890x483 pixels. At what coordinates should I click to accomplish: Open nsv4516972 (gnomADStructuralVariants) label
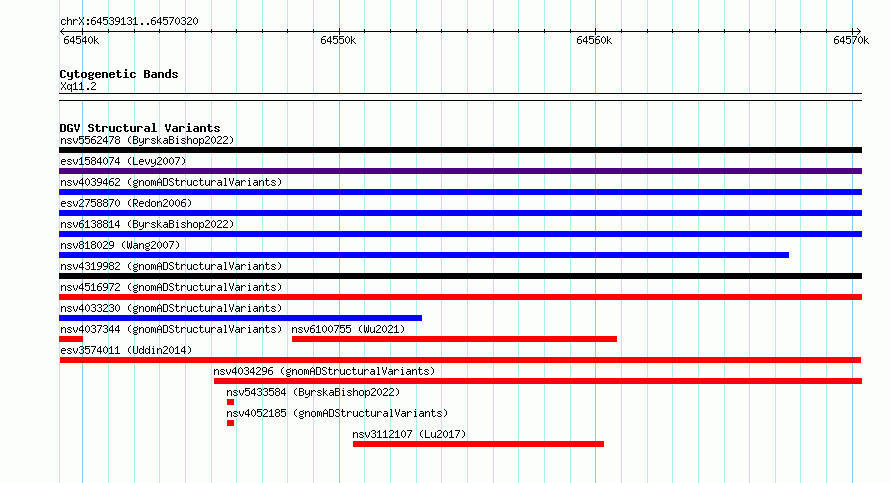(x=171, y=287)
